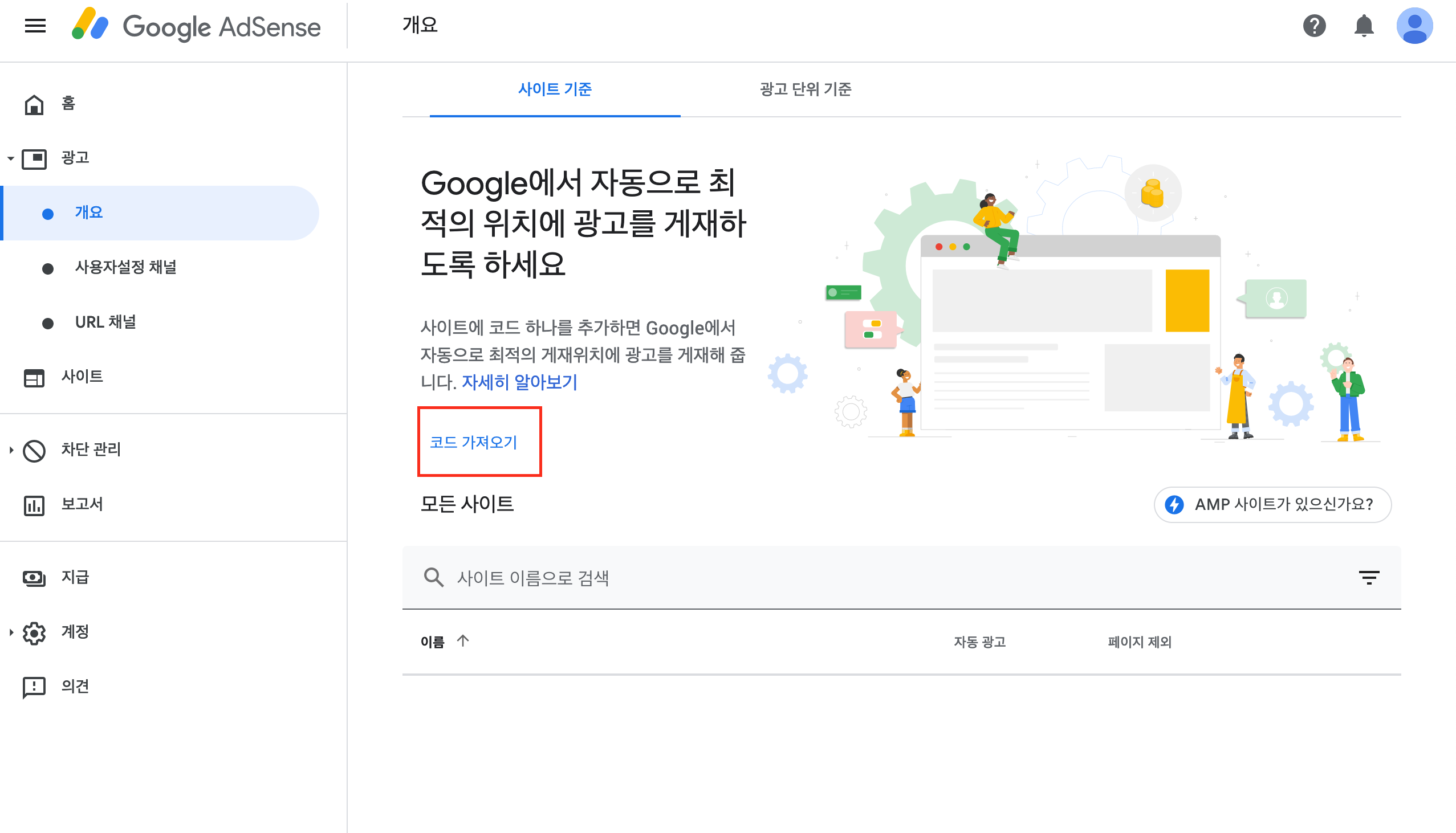Open the 자세히 알아보기 learn more link
This screenshot has height=833, width=1456.
[x=519, y=382]
